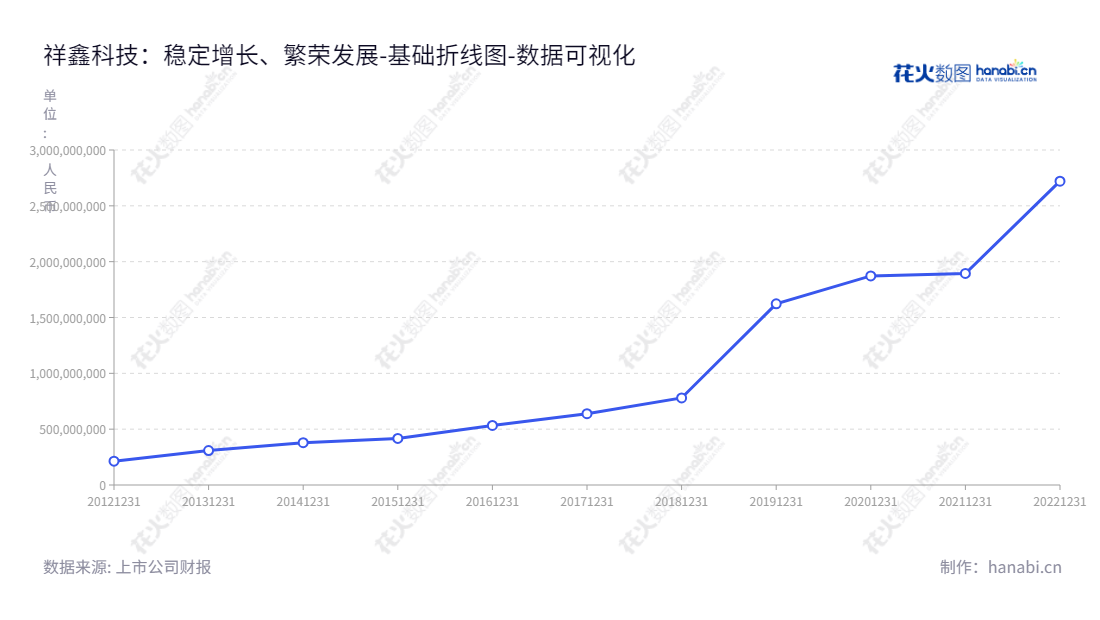Click the 20131231 data point on line
Image resolution: width=1100 pixels, height=620 pixels.
point(208,450)
